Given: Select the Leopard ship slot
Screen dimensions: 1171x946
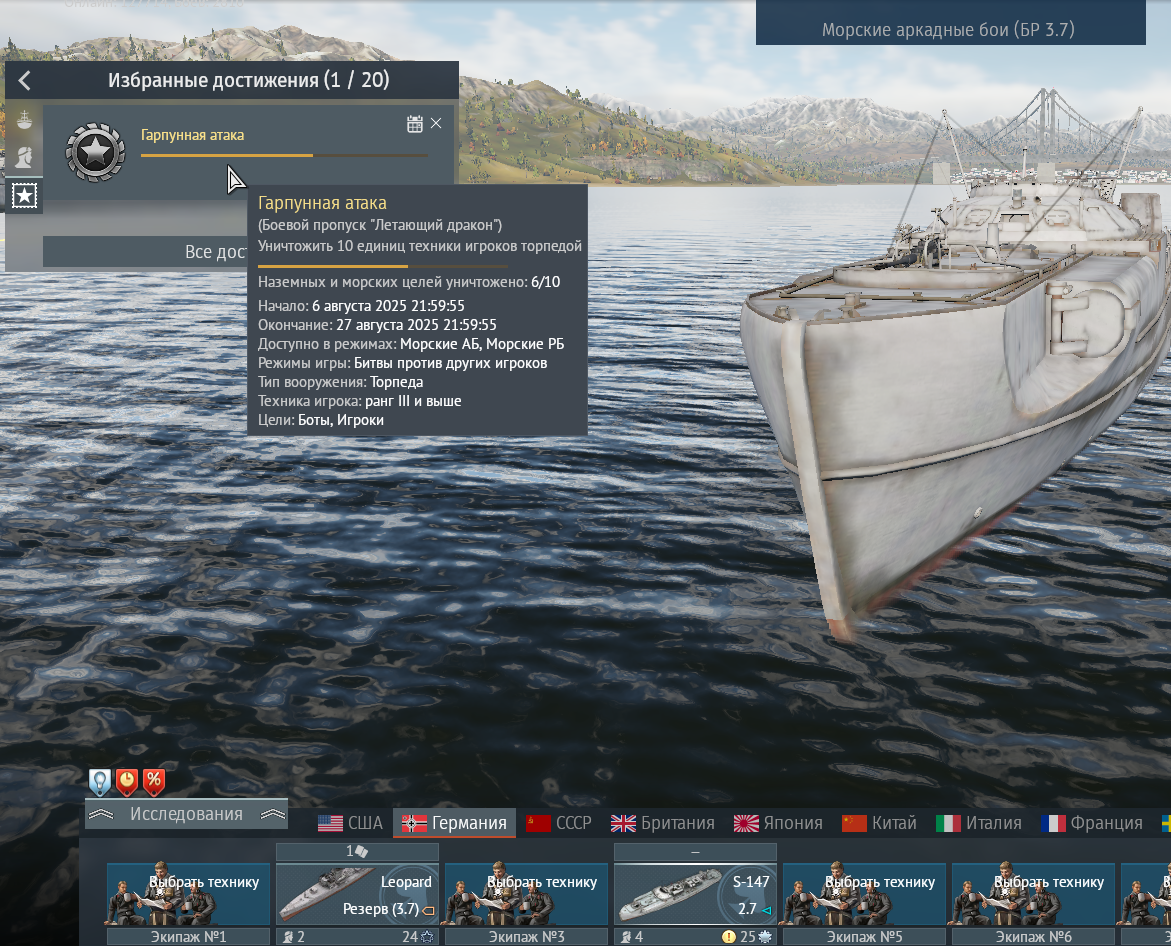Looking at the screenshot, I should click(357, 894).
